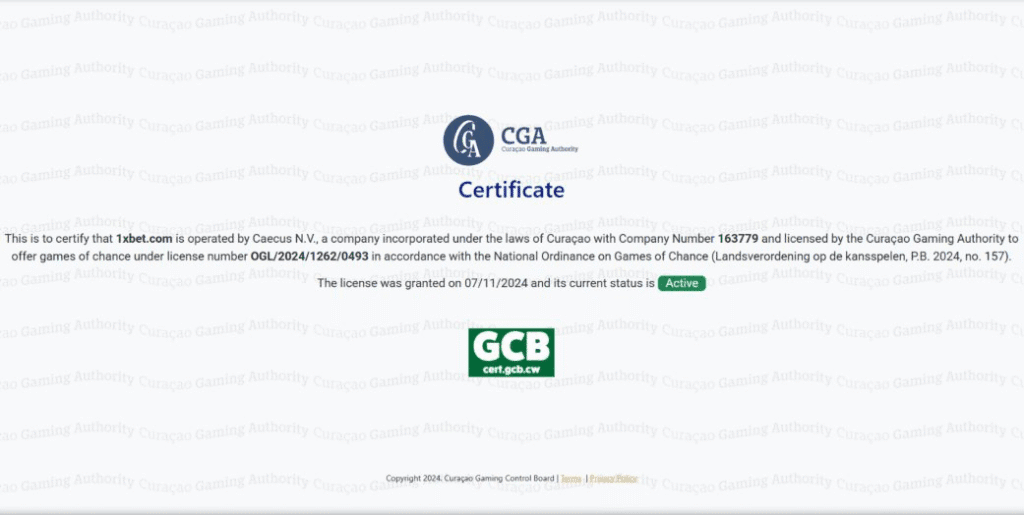This screenshot has height=515, width=1024.
Task: Click the green Active status badge
Action: click(682, 284)
